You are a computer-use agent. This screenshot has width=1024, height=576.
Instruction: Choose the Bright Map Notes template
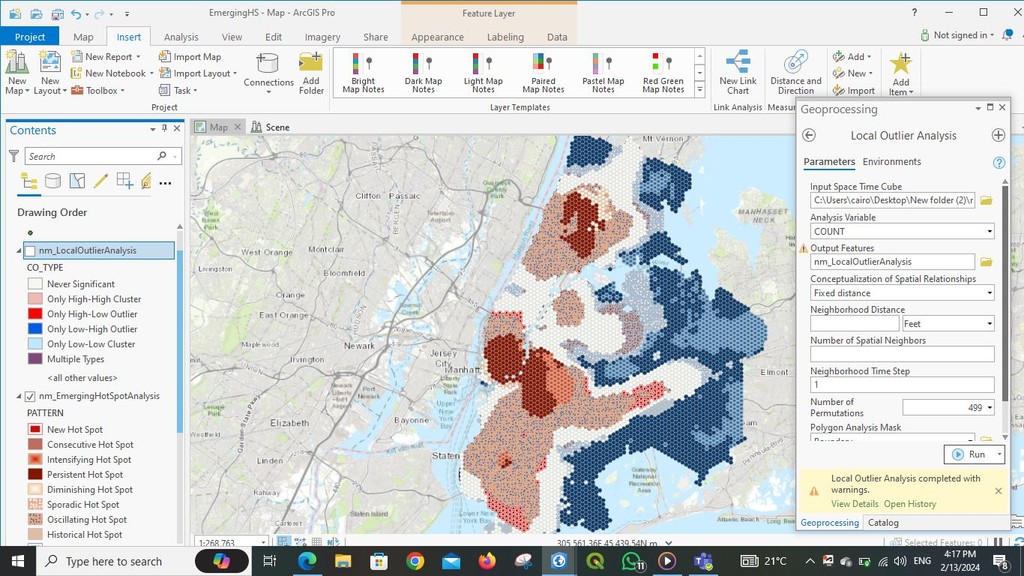click(363, 72)
